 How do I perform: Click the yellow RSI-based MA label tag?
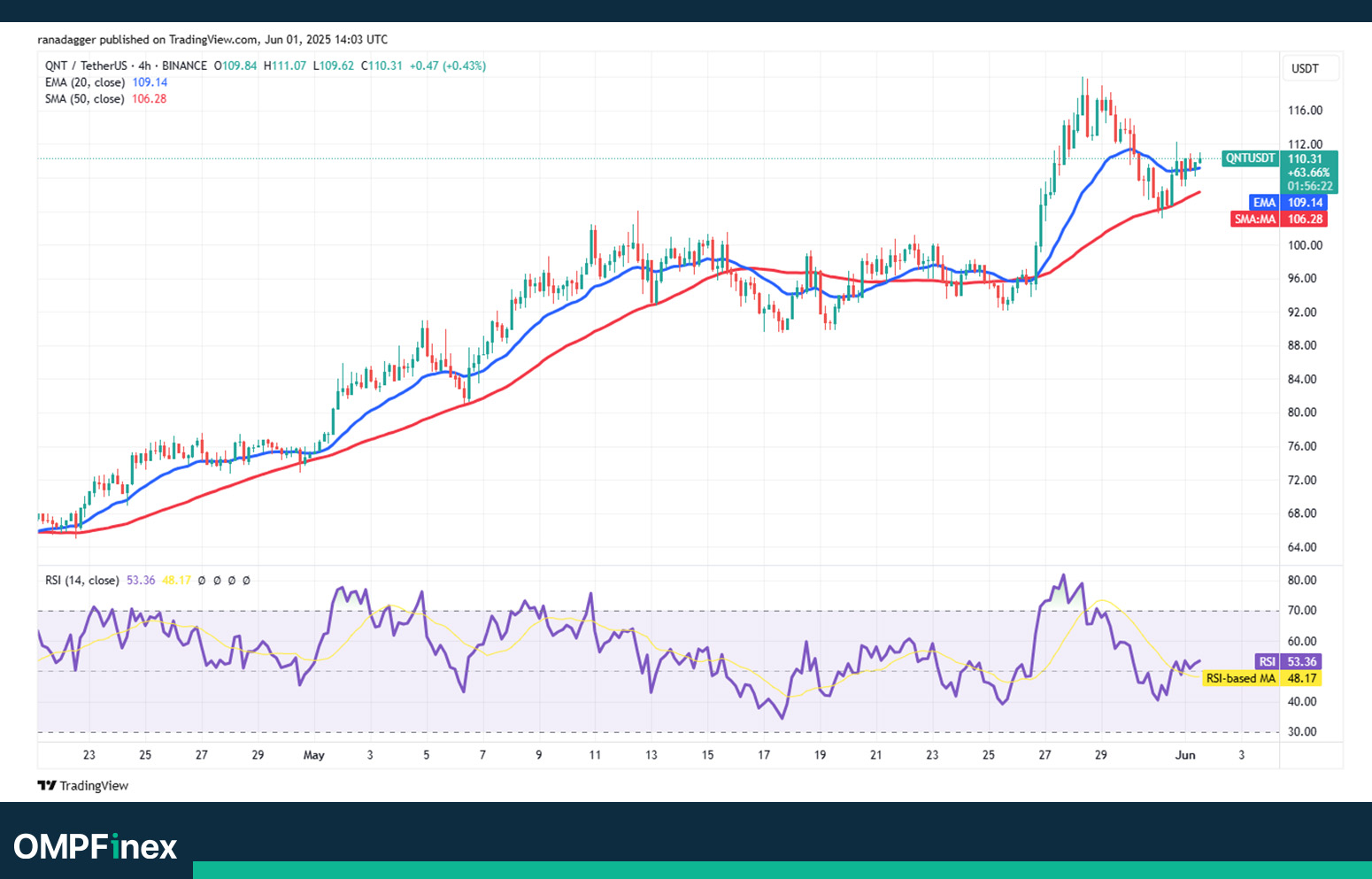click(x=1241, y=678)
